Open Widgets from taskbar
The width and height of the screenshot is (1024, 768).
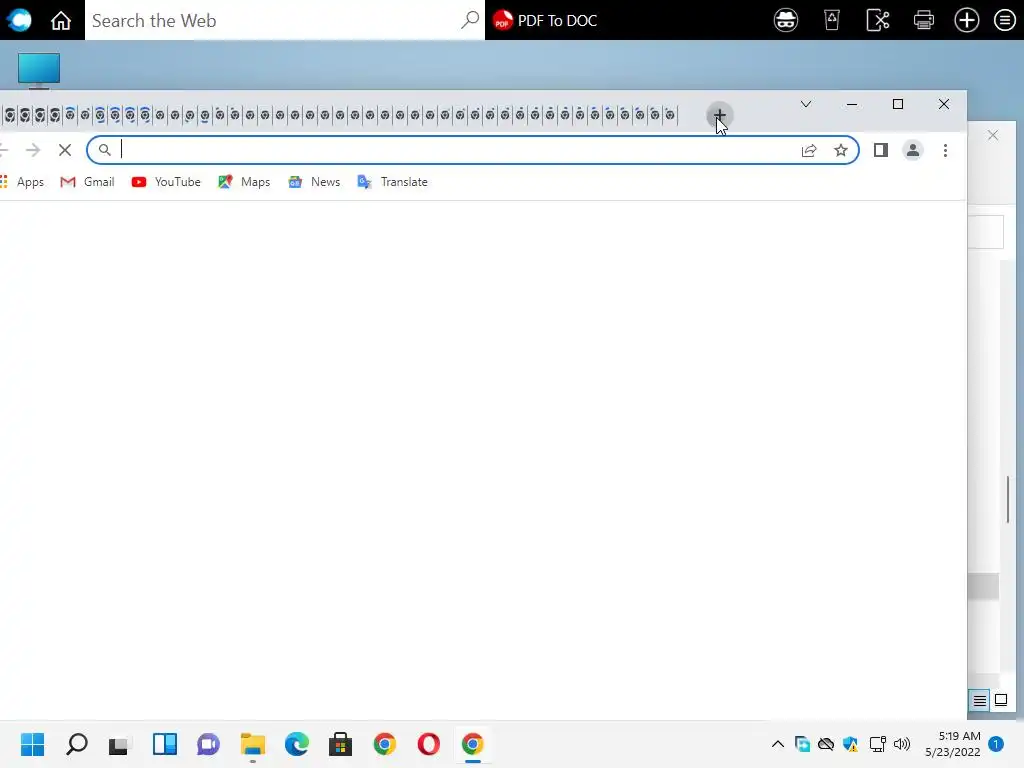pos(165,744)
